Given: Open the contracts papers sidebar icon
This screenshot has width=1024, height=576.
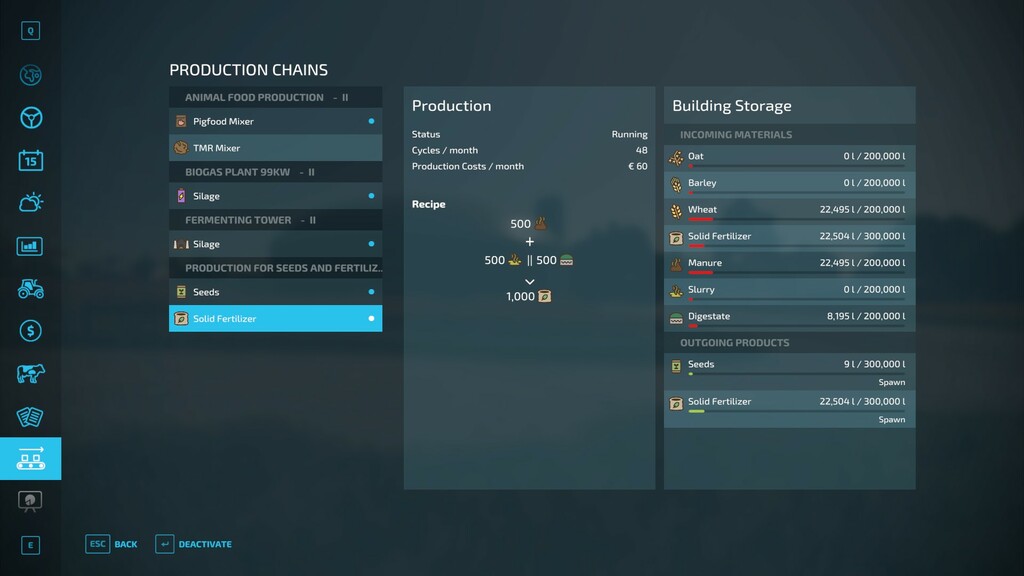Looking at the screenshot, I should pos(30,417).
